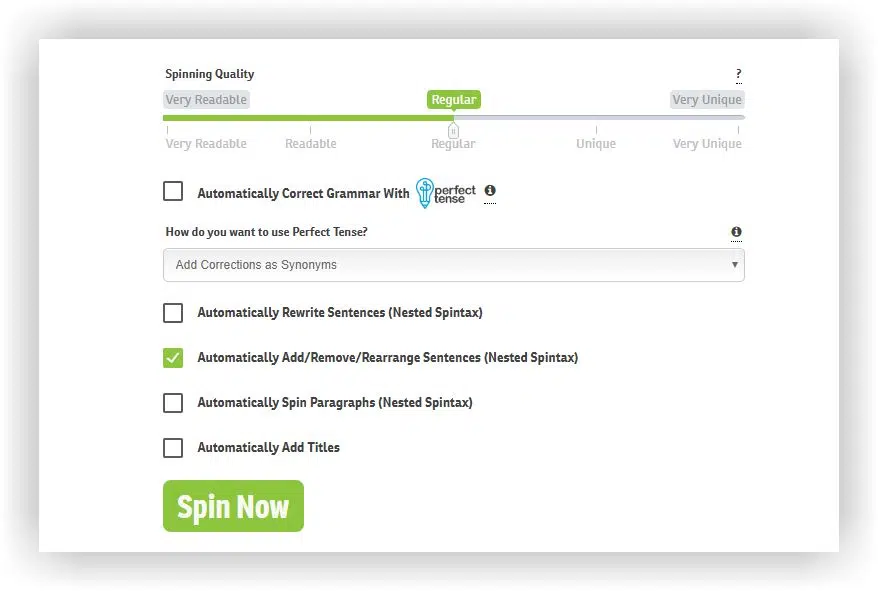Click the question mark help icon beside Spinning Quality
Screen dimensions: 878x591
[739, 74]
